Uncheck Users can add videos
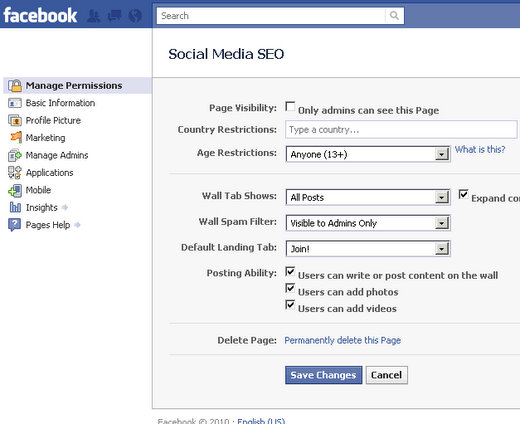The image size is (520, 424). 290,304
